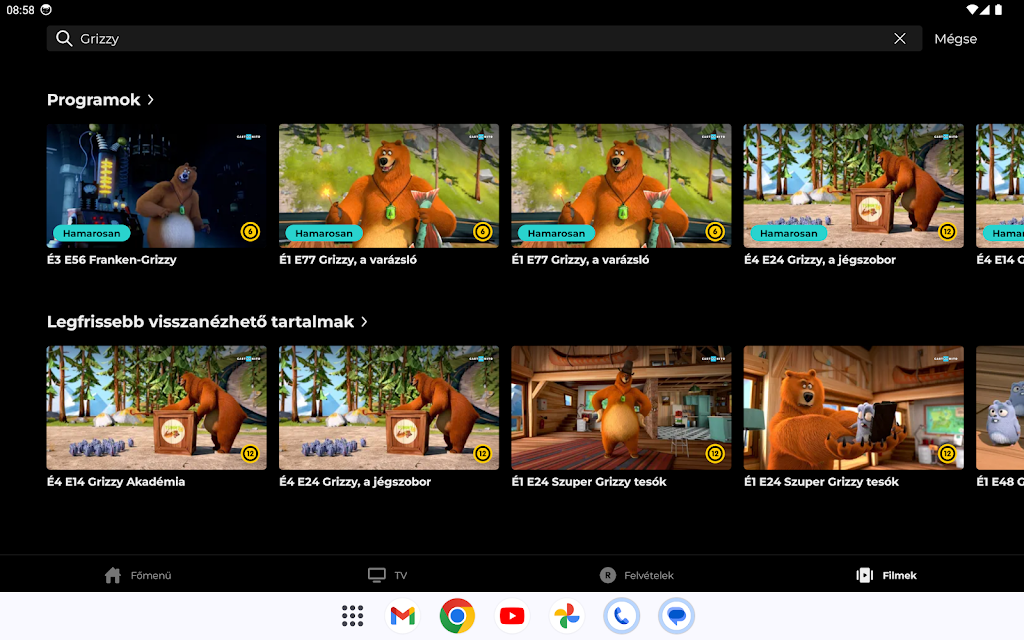Image resolution: width=1024 pixels, height=640 pixels.
Task: Open the Phone app icon
Action: point(621,616)
